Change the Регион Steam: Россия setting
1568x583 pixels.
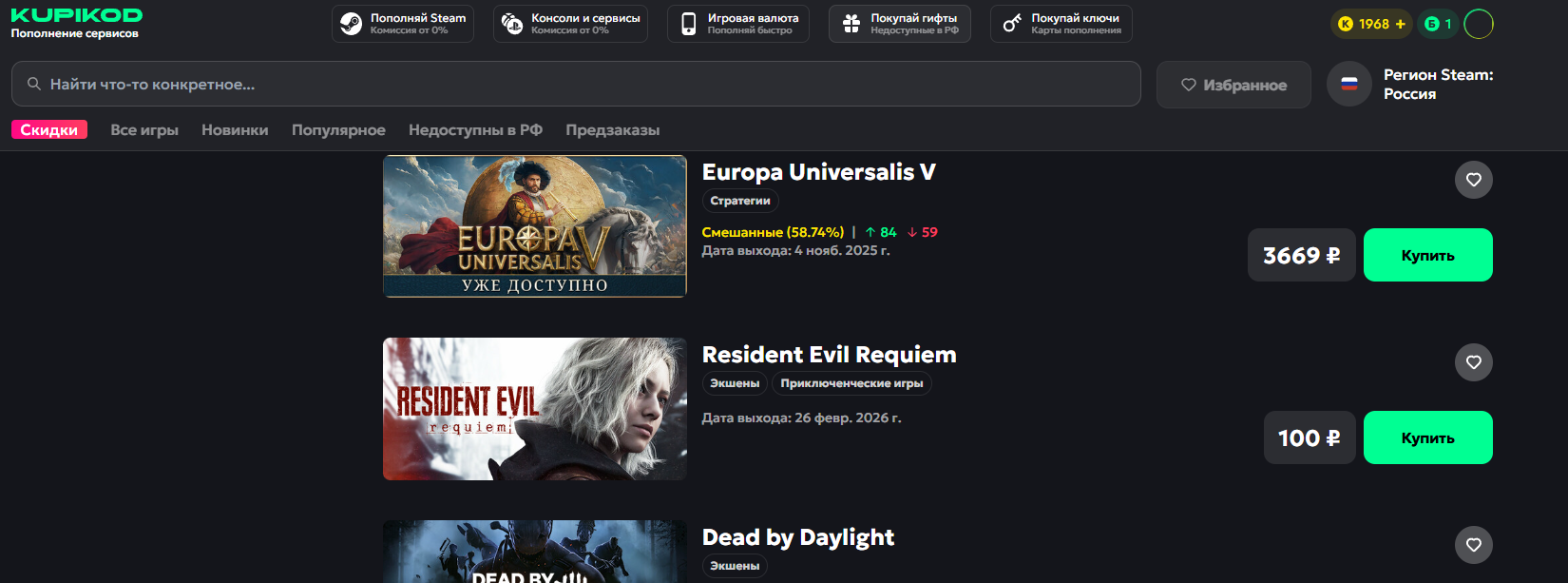1438,84
